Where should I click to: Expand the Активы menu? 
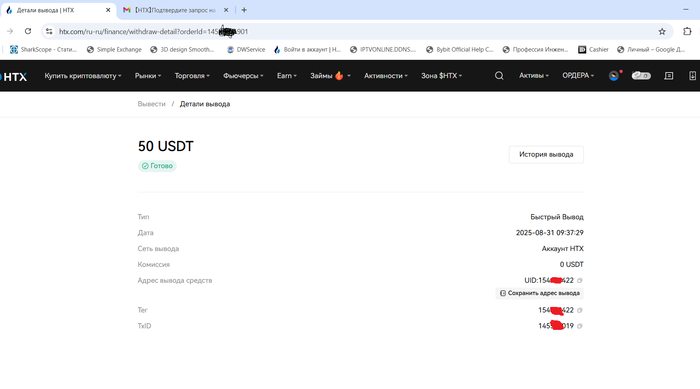pos(533,76)
